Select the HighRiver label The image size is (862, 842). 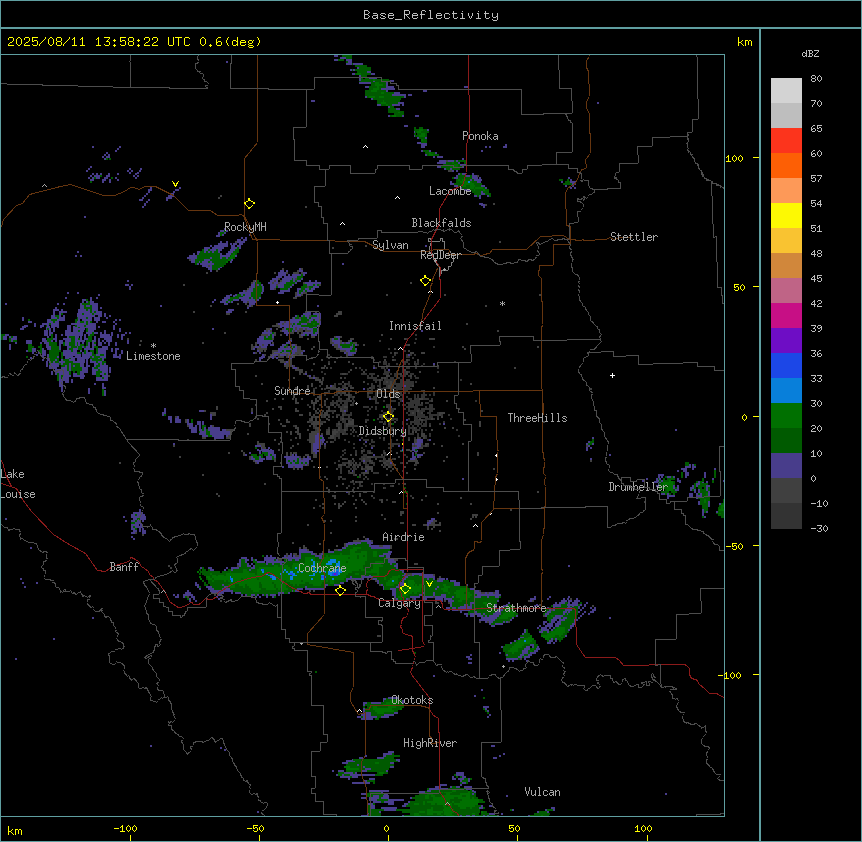(430, 743)
